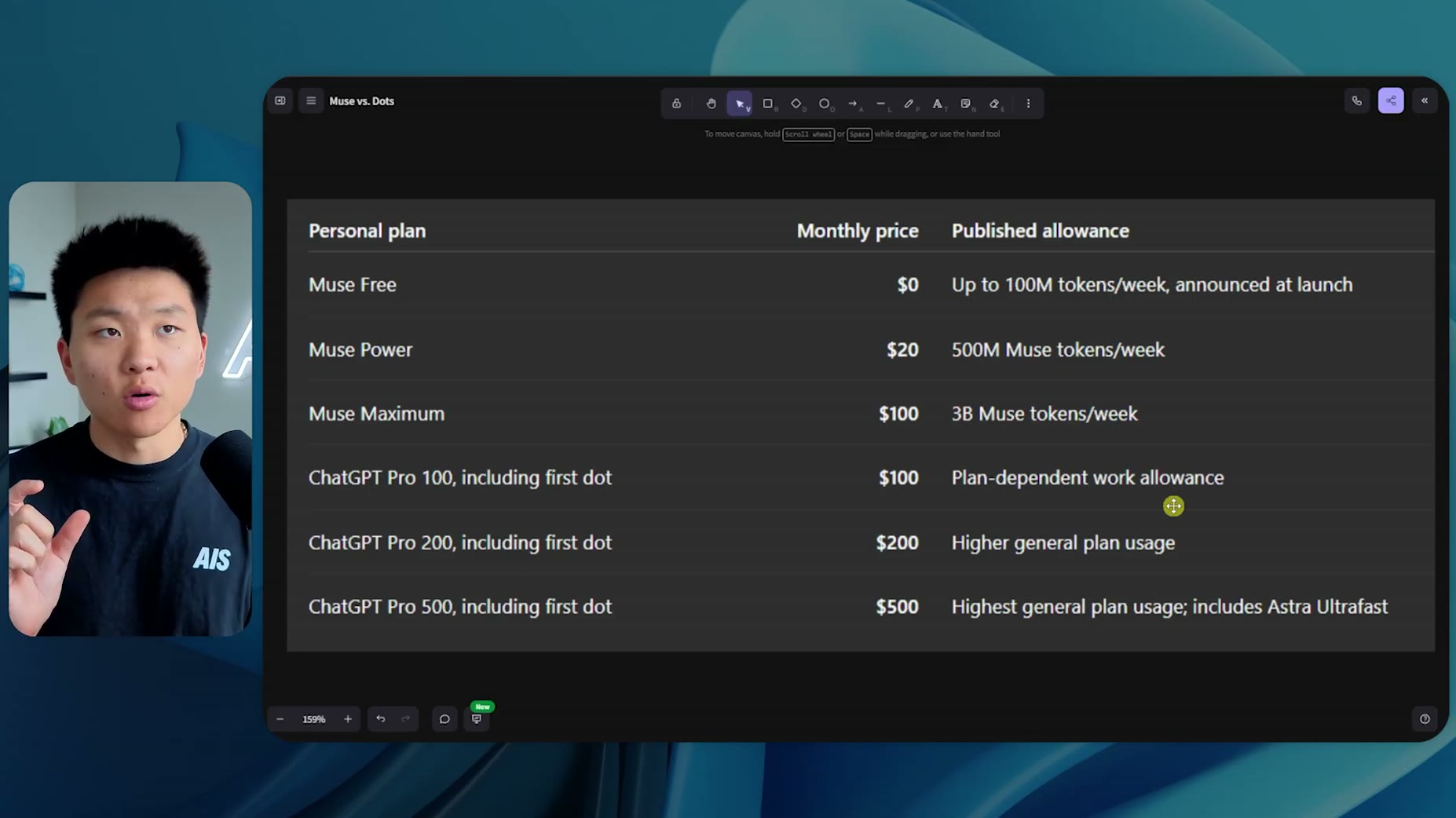
Task: Click Up to 100M tokens/week allowance text
Action: [x=1152, y=284]
